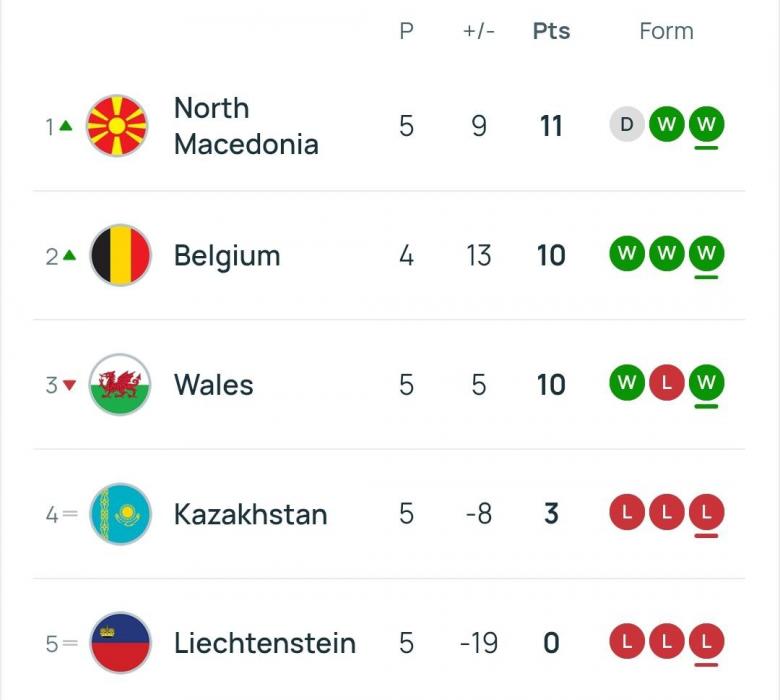Select the Wales dragon flag icon
The image size is (780, 700).
[120, 385]
